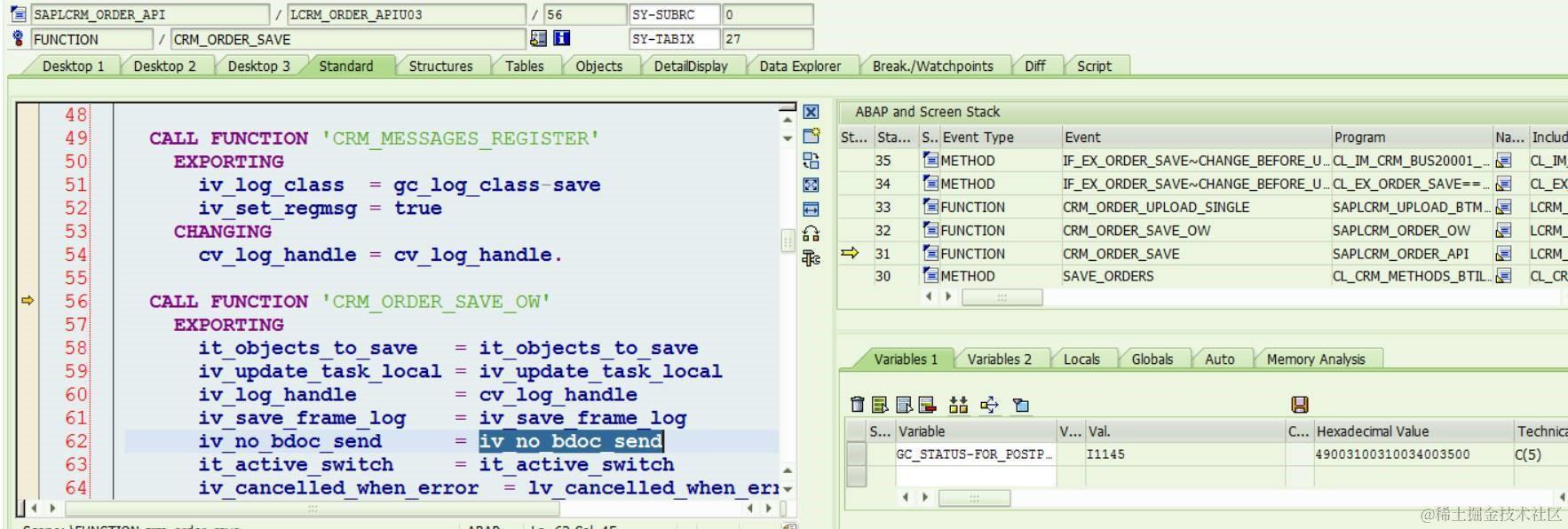Switch to the Script tab

point(1094,66)
